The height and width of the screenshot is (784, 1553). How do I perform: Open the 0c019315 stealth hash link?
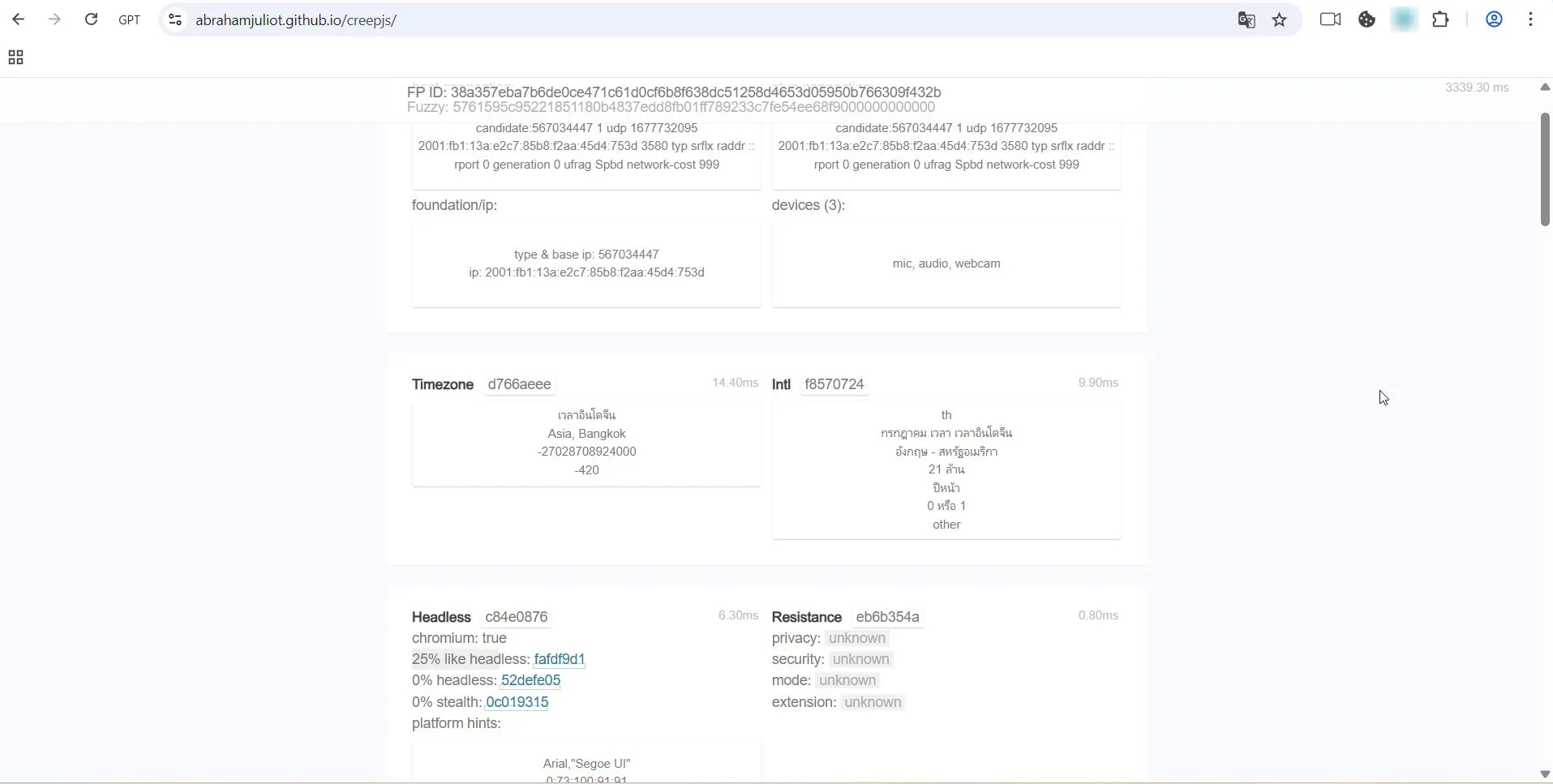(517, 702)
